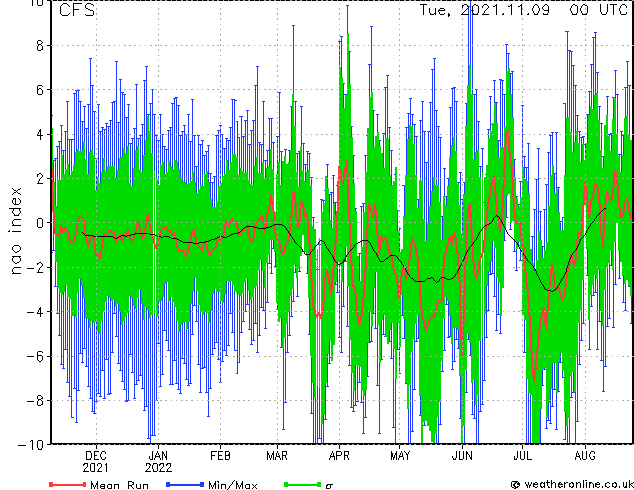
Task: Click the blue Min/Max legend swatch
Action: click(x=185, y=484)
